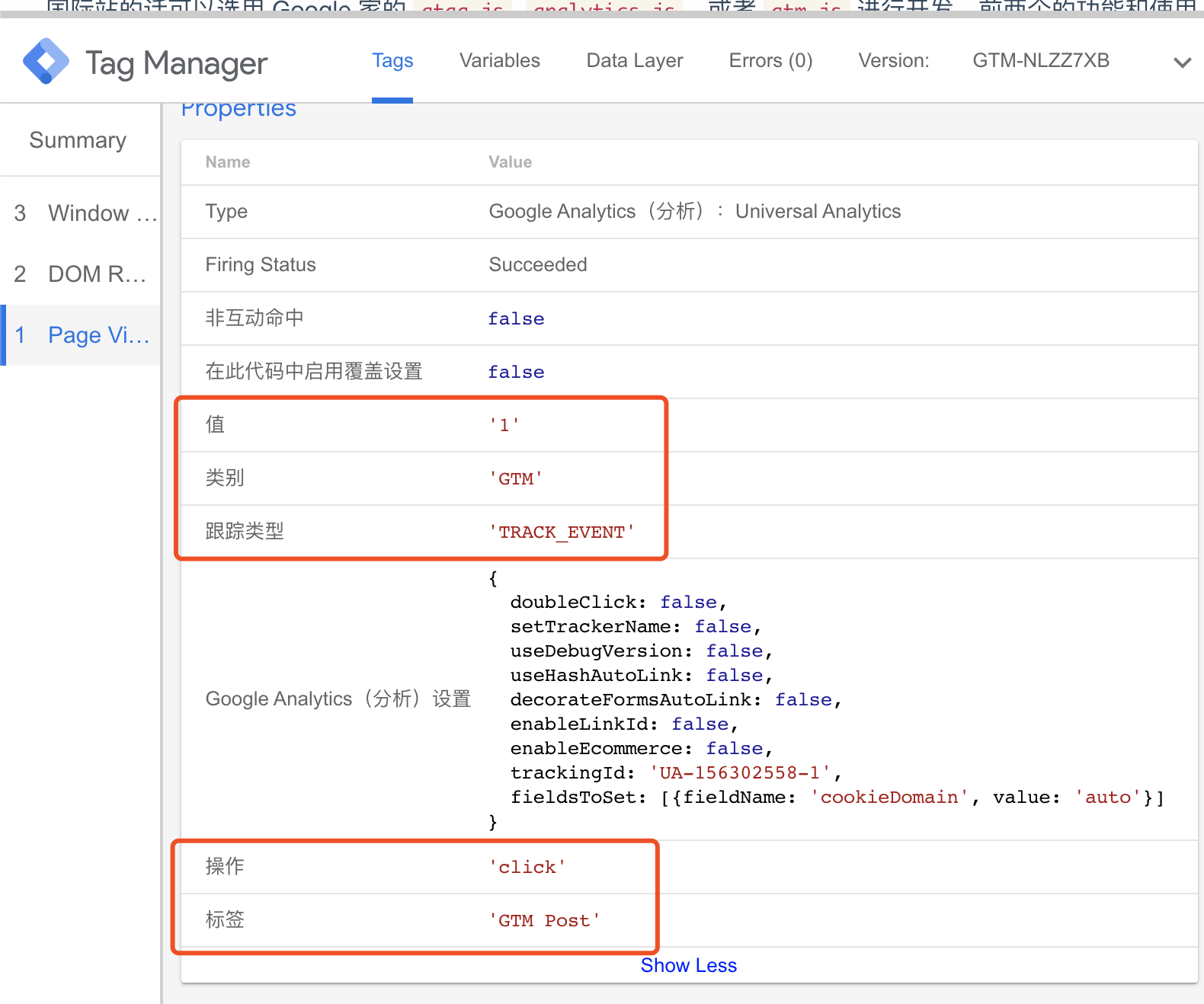Click the setTrackerName: false line

[x=636, y=627]
